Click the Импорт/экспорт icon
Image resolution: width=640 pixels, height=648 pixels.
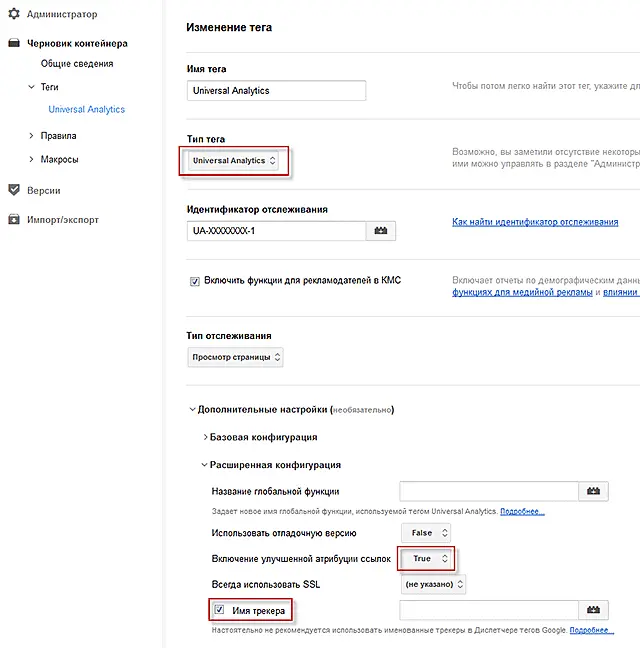click(x=14, y=220)
